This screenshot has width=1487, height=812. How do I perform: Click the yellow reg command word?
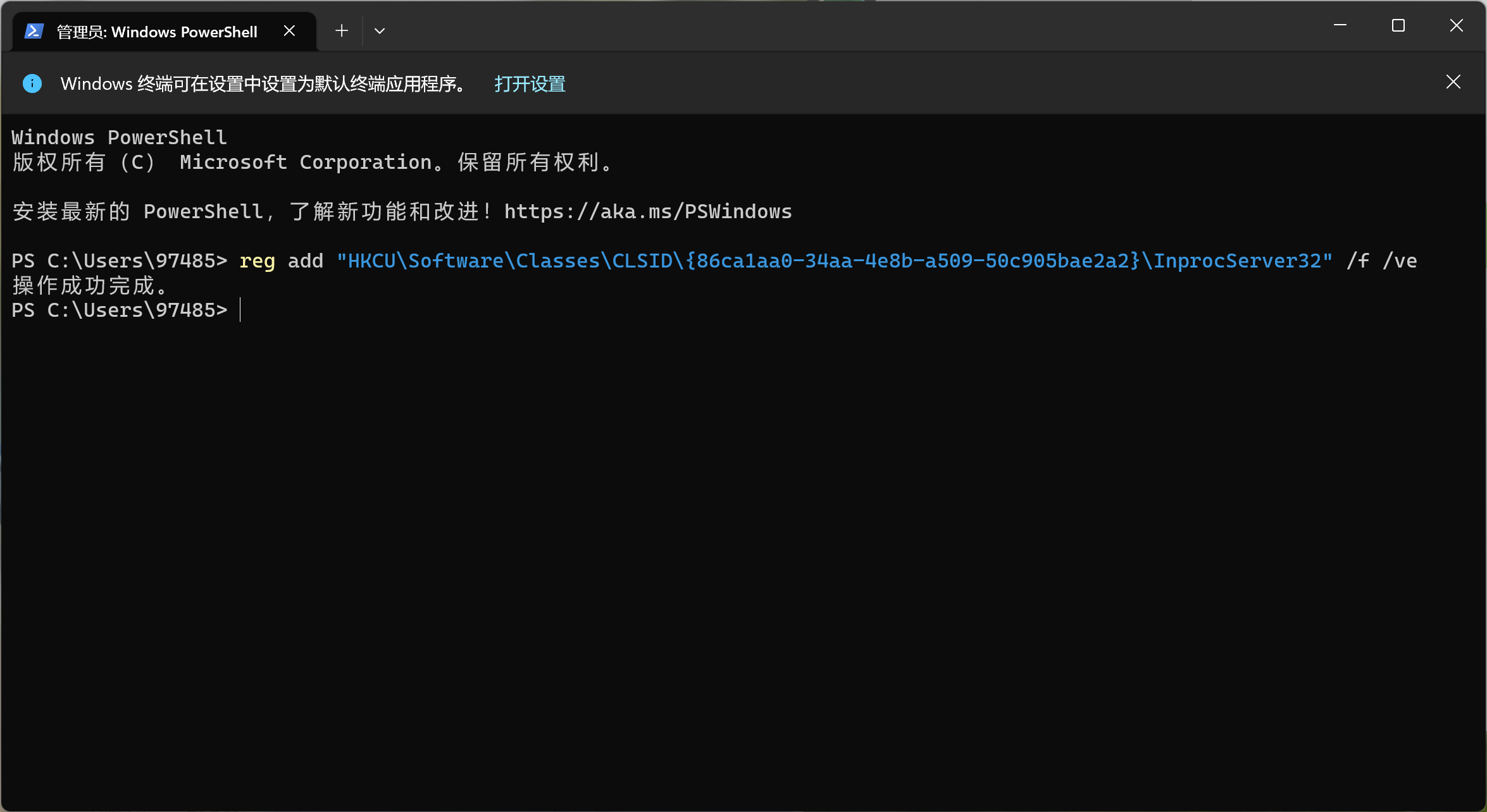[257, 261]
